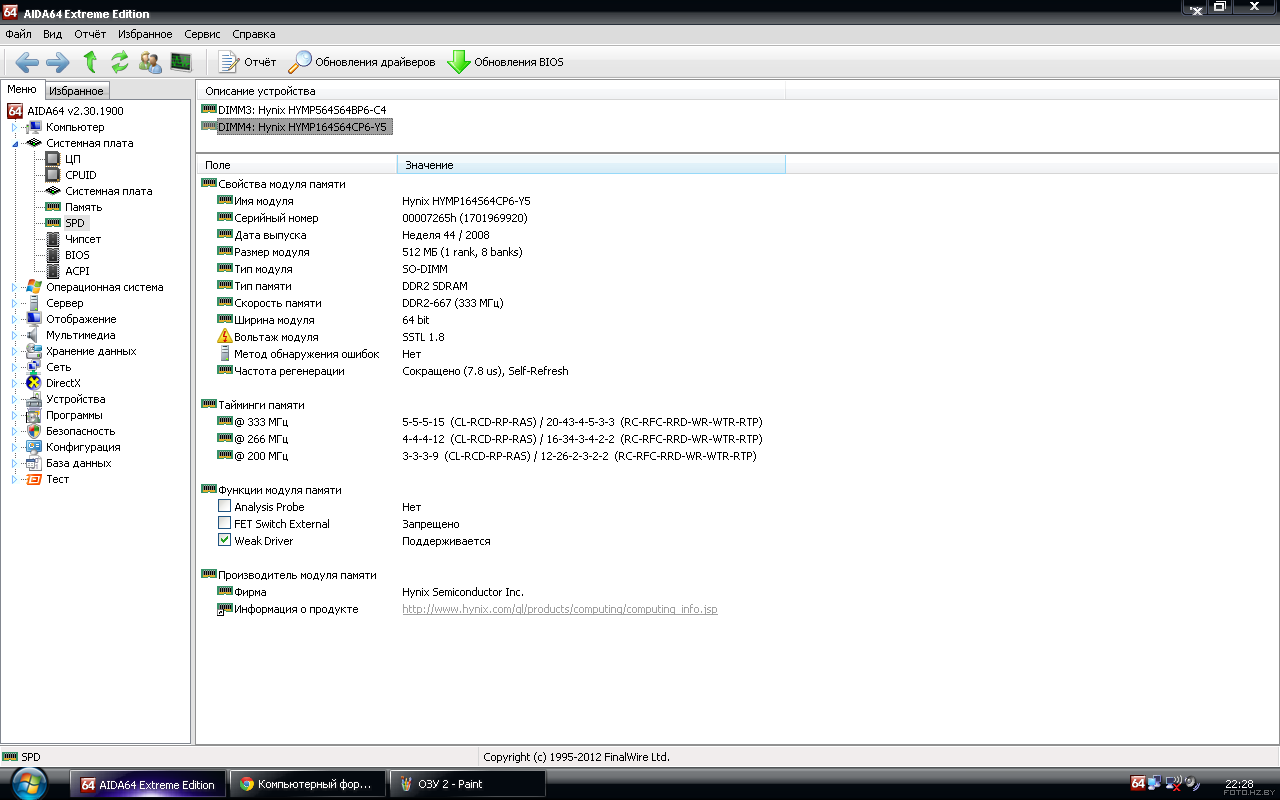Select the BIOS tree item
This screenshot has height=800, width=1280.
tap(77, 255)
